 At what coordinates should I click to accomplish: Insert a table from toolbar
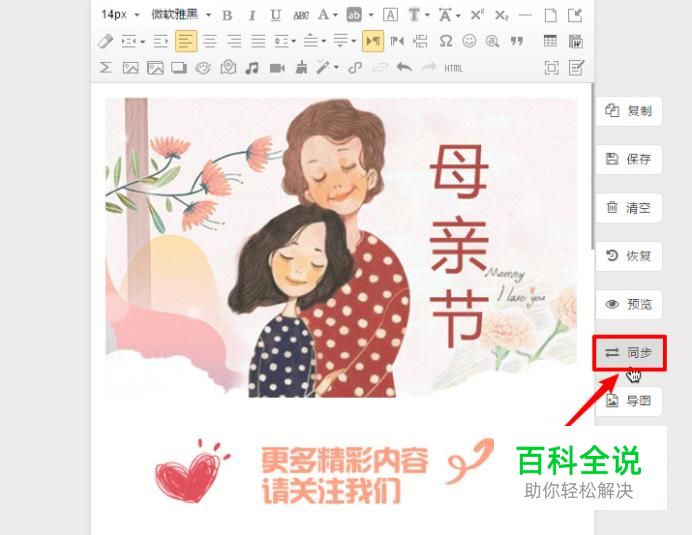click(x=550, y=41)
